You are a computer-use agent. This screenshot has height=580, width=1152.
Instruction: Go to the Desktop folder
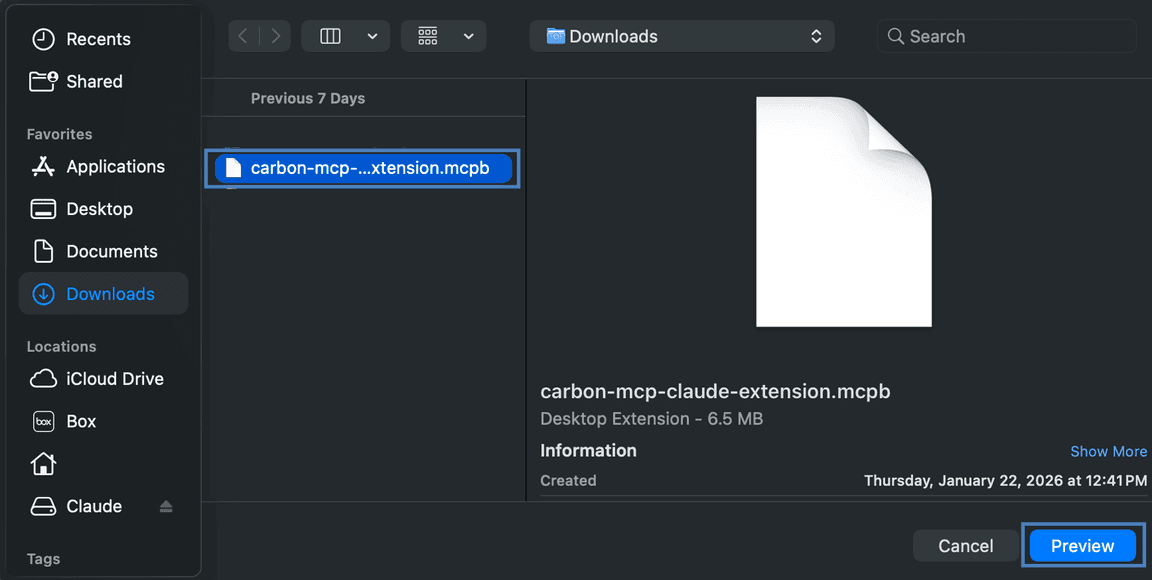[x=99, y=208]
